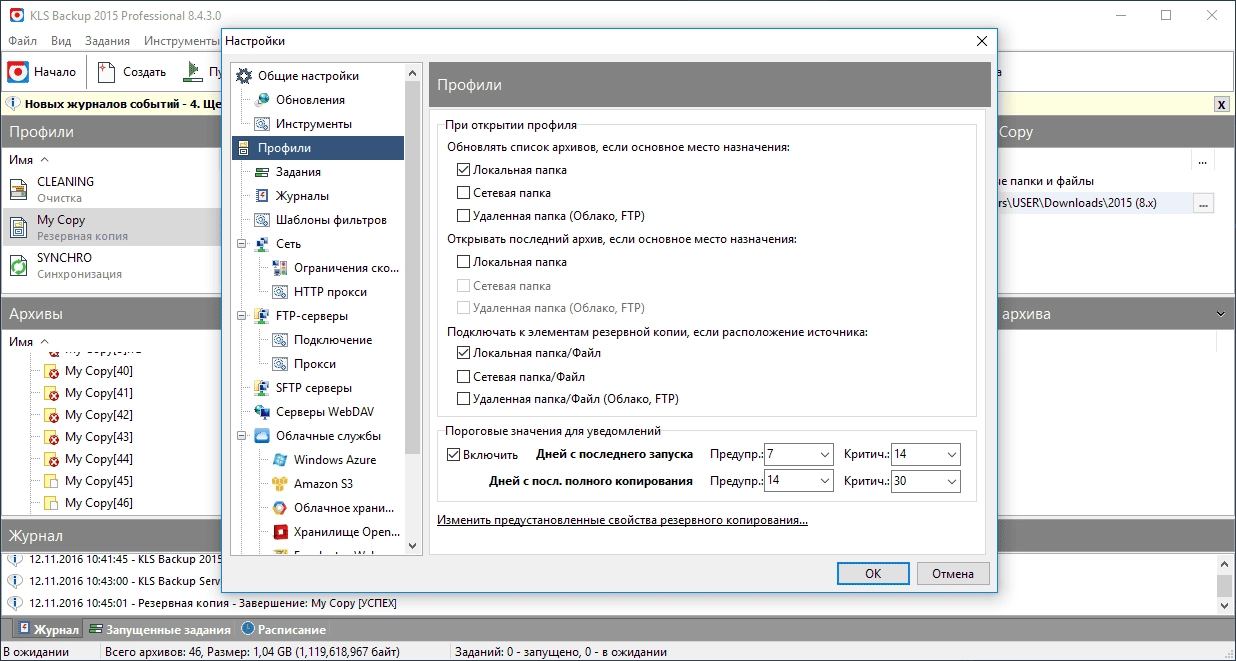Select Обновления icon in settings tree

[x=262, y=100]
